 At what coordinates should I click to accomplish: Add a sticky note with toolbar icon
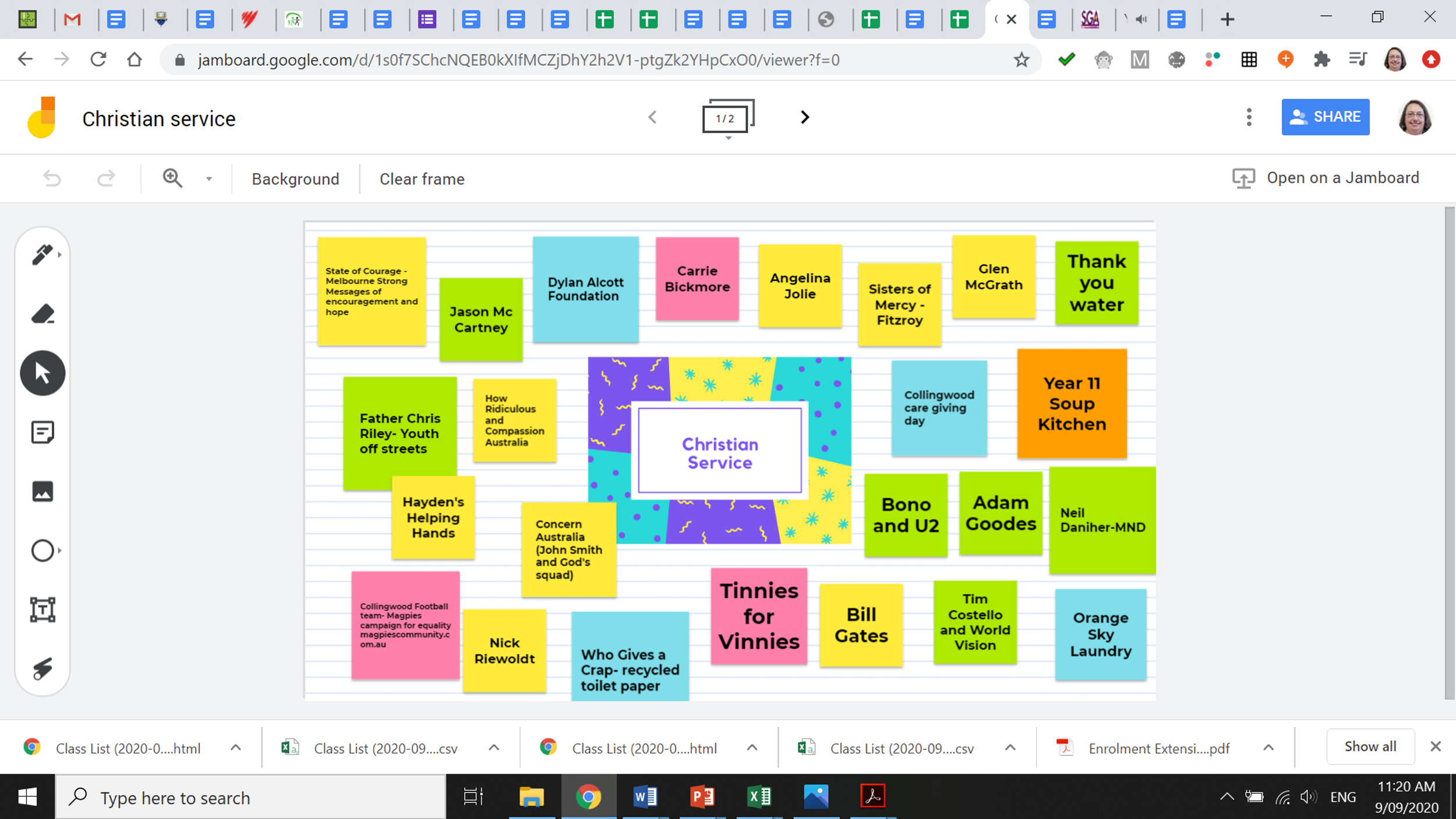coord(42,432)
